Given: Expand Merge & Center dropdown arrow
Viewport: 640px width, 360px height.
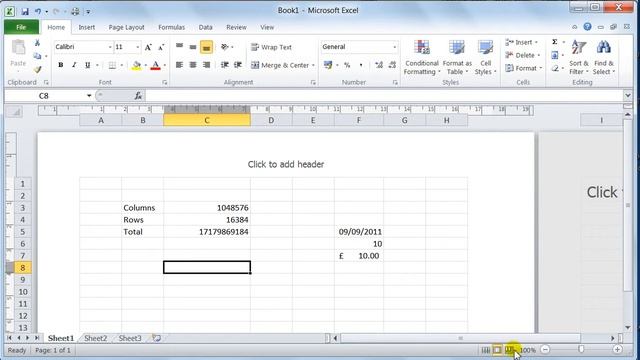Looking at the screenshot, I should 313,65.
